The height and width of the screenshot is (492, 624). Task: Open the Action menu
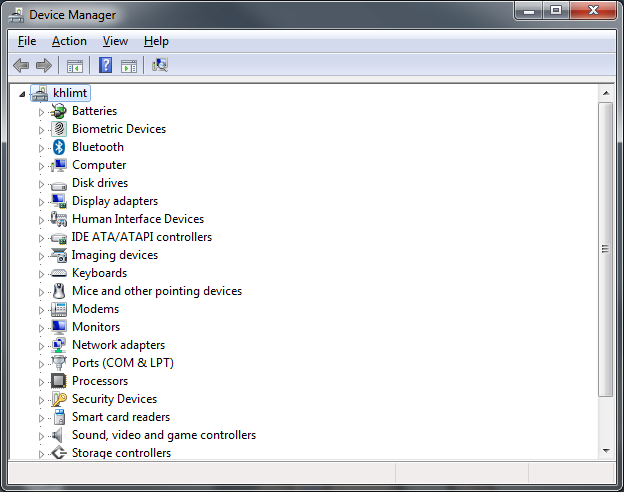tap(69, 41)
